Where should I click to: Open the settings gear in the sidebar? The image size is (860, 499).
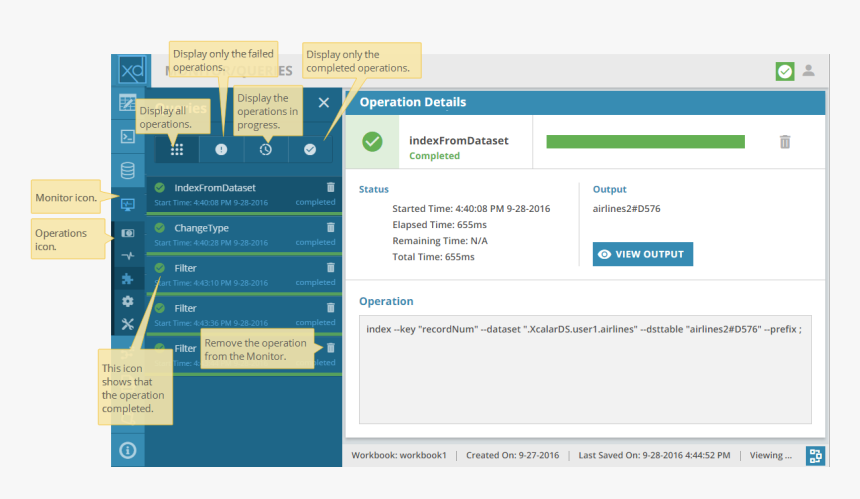click(x=127, y=301)
